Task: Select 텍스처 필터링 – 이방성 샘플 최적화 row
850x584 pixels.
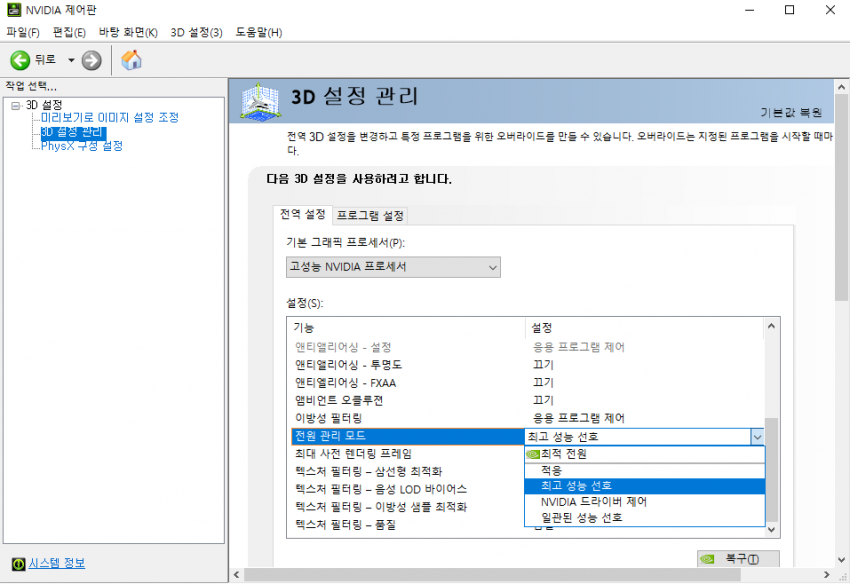Action: pos(408,507)
